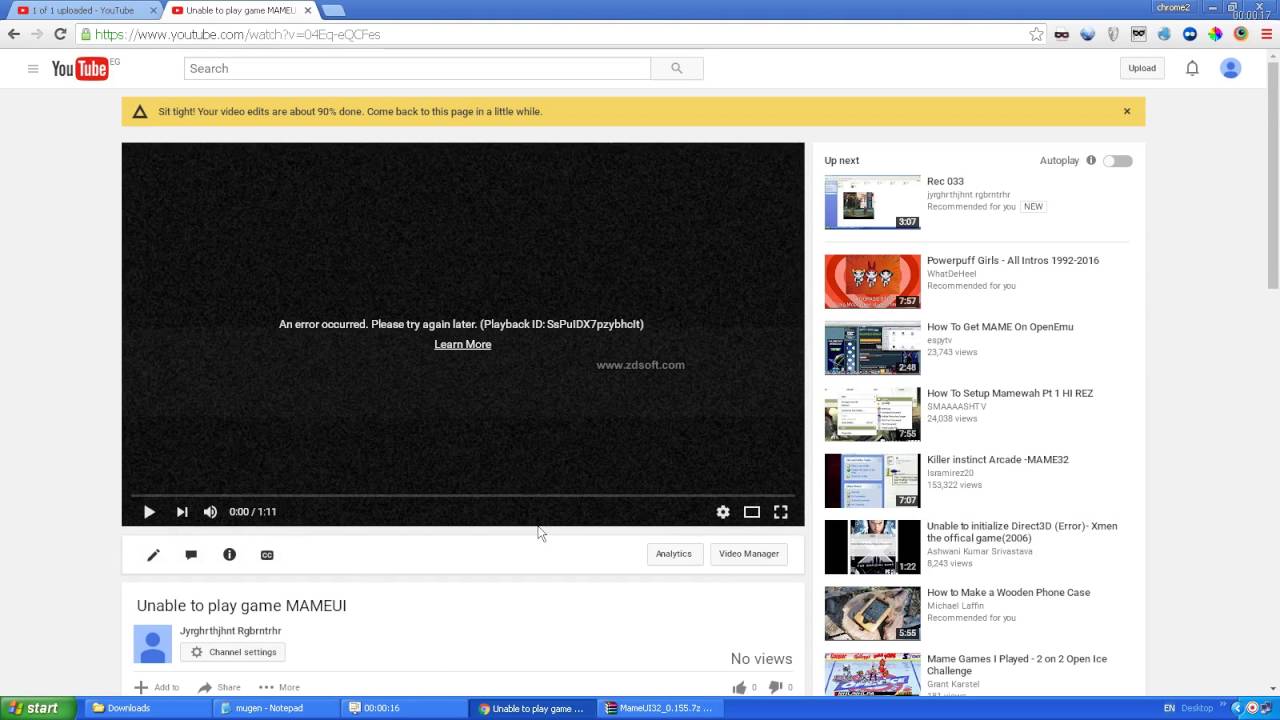Click Add to under the video
The height and width of the screenshot is (720, 1280).
coord(157,687)
